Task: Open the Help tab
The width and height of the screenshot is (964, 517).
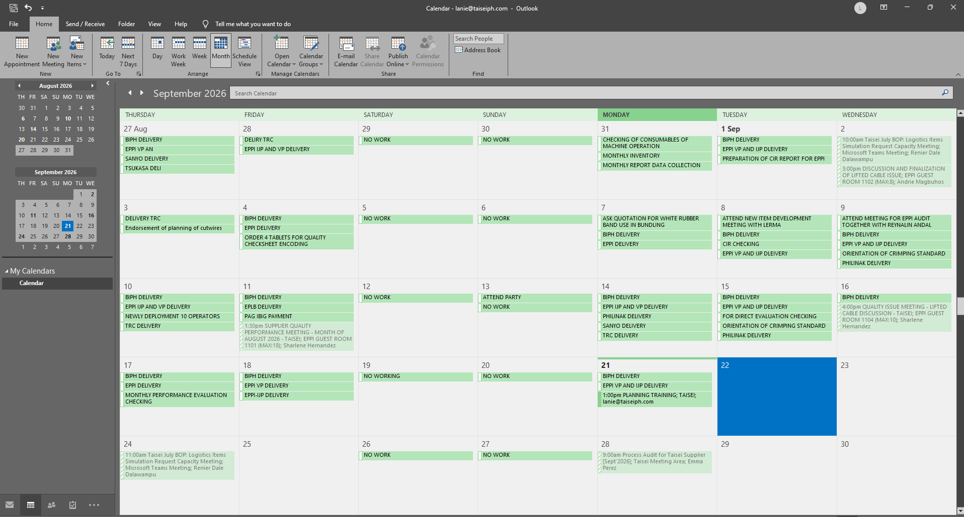Action: click(181, 24)
